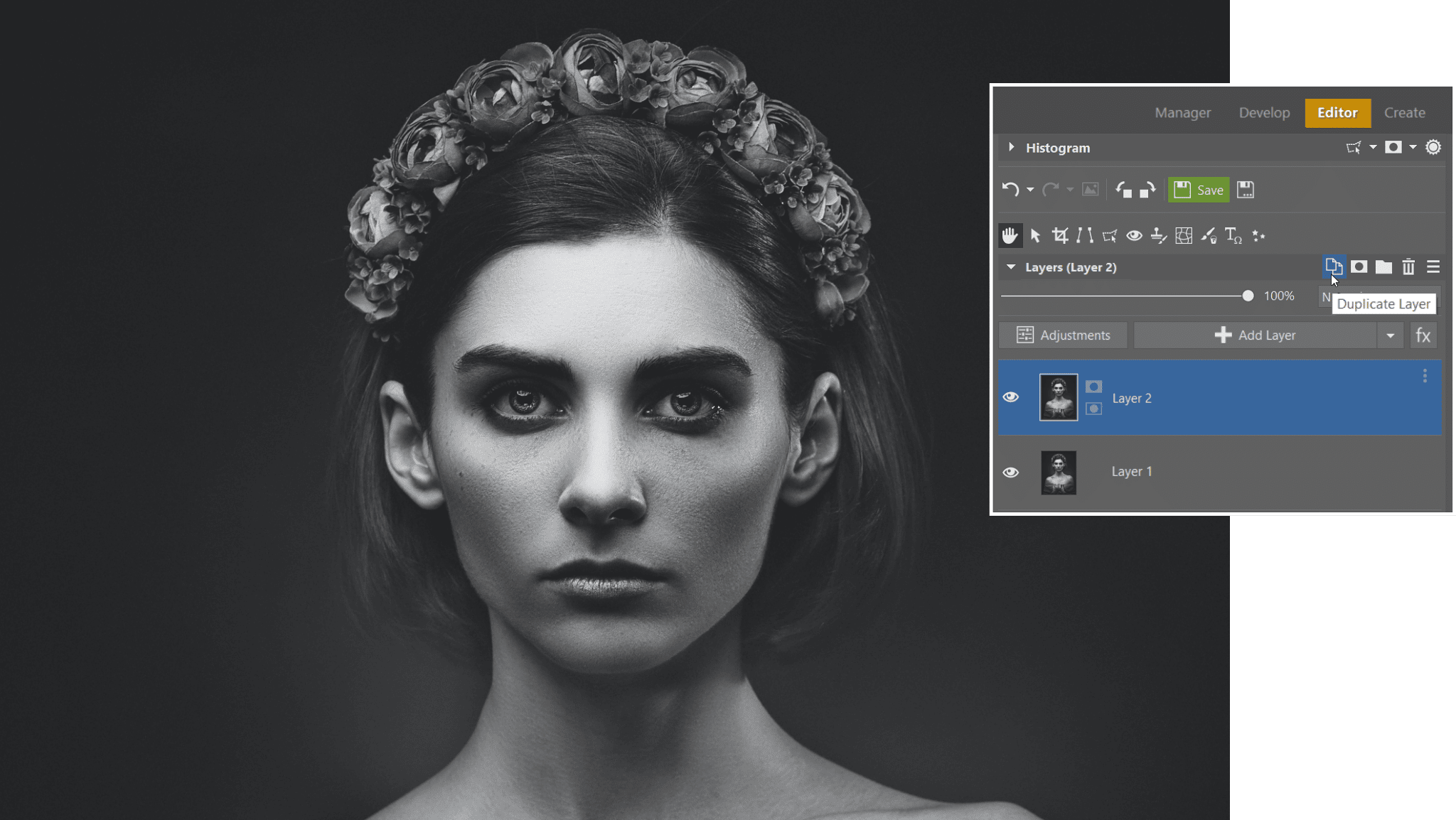Hide Layer 2 with the eye icon
Viewport: 1456px width, 820px height.
(1010, 397)
